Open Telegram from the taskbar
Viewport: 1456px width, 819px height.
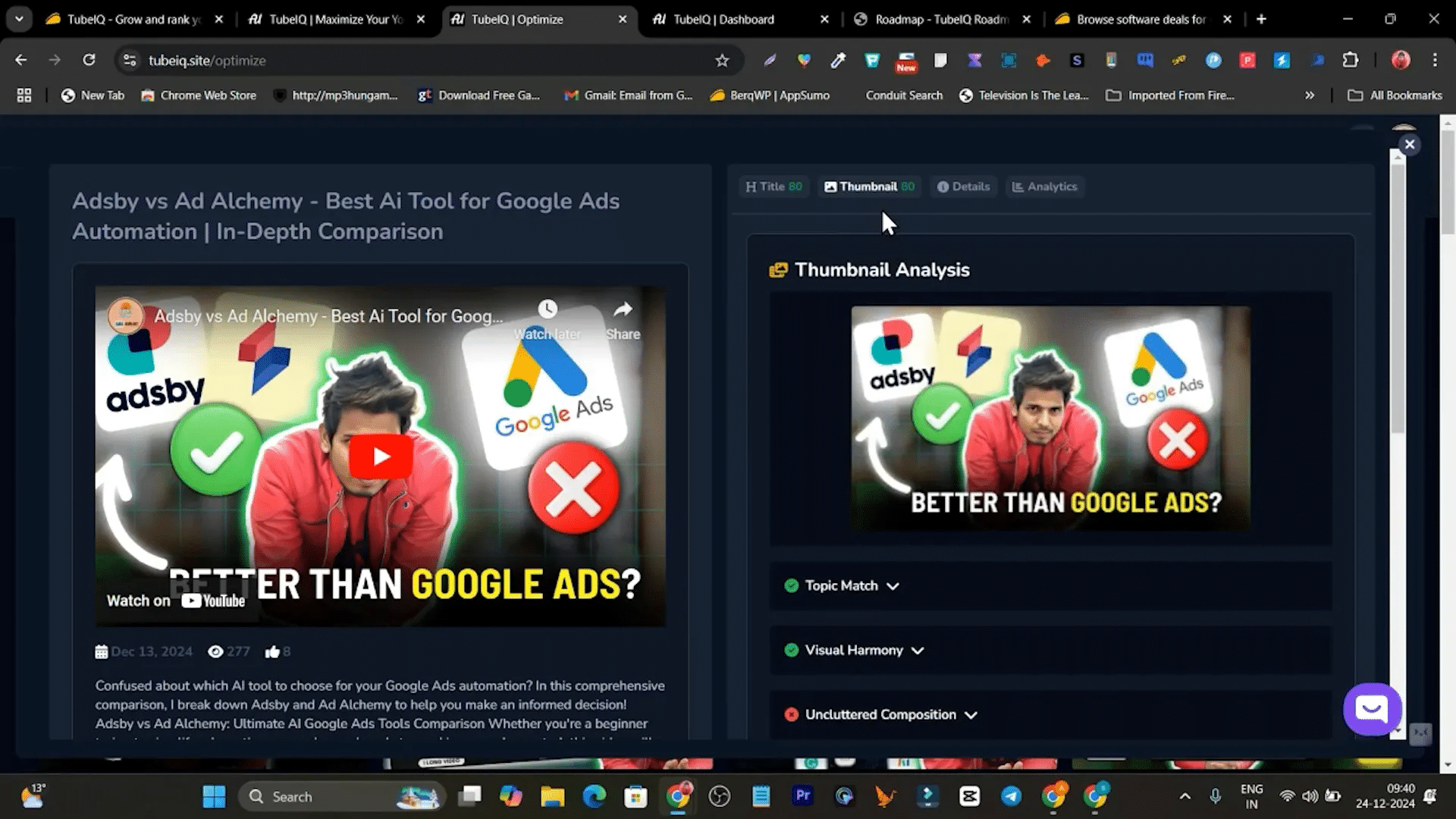pos(1011,796)
